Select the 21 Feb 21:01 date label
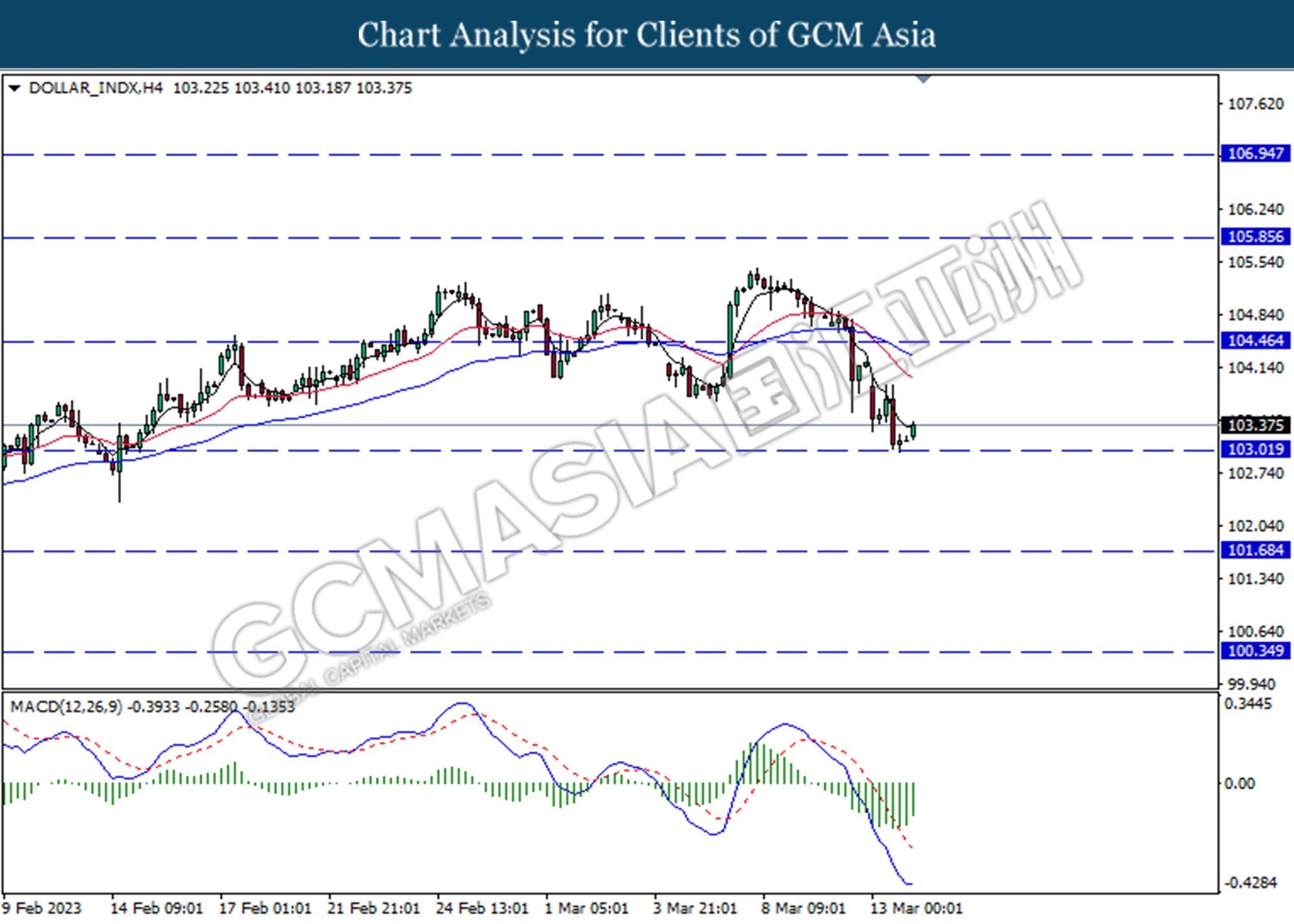The image size is (1294, 924). click(x=373, y=908)
